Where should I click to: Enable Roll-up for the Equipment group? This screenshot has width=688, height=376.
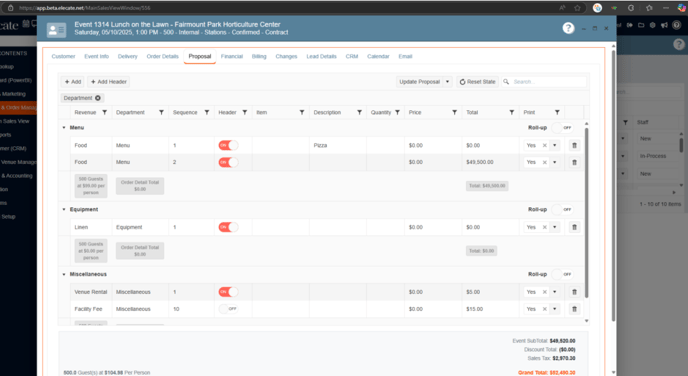(x=562, y=209)
